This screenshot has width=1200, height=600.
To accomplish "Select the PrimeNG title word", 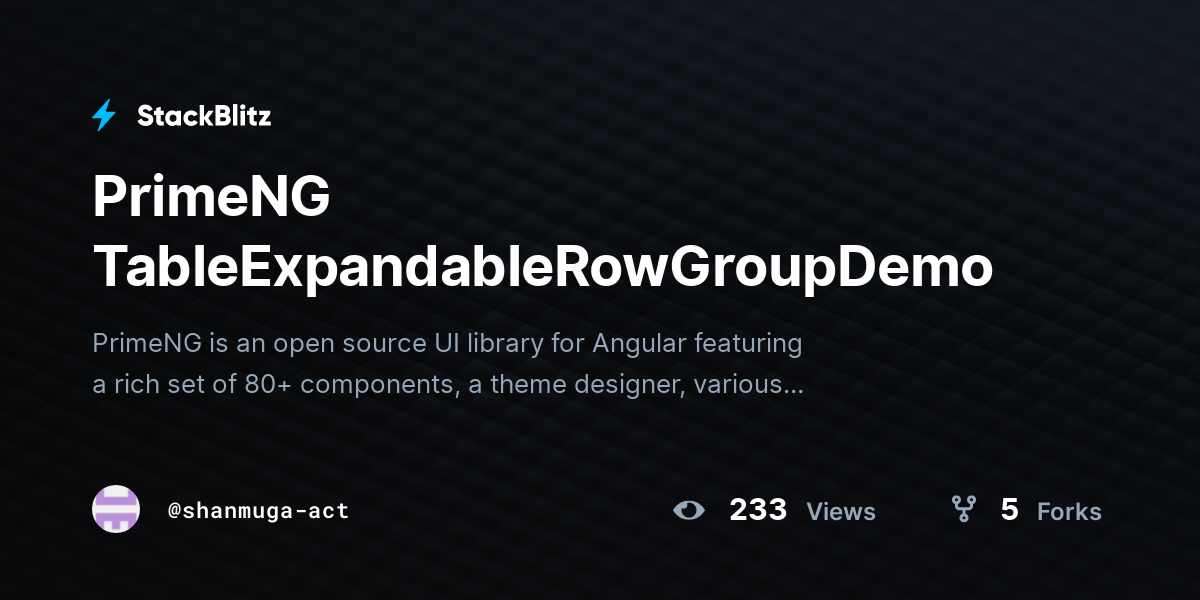I will 211,196.
